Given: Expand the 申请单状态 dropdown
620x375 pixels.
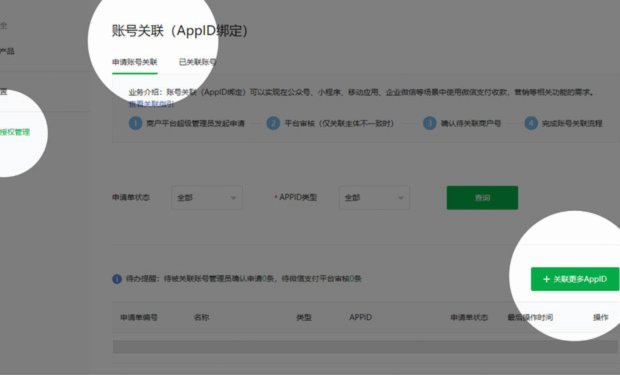Looking at the screenshot, I should tap(207, 197).
